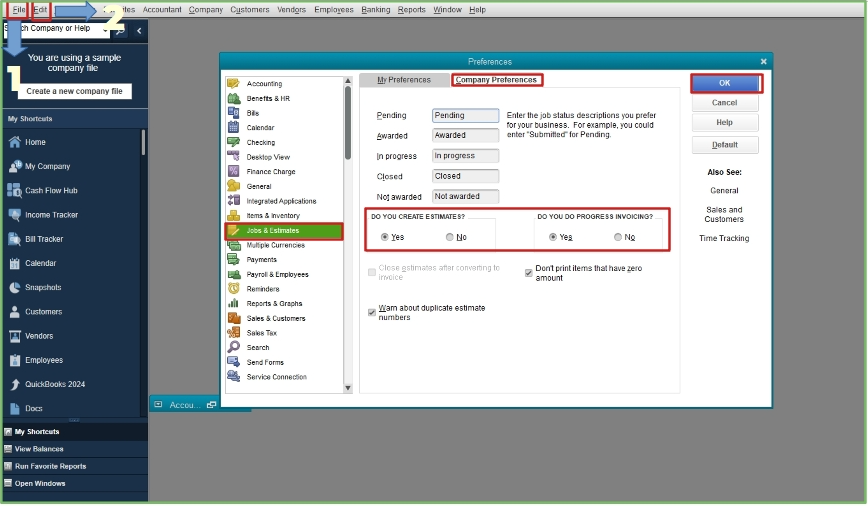This screenshot has width=868, height=506.
Task: Click the Not awarded text field
Action: click(x=465, y=196)
